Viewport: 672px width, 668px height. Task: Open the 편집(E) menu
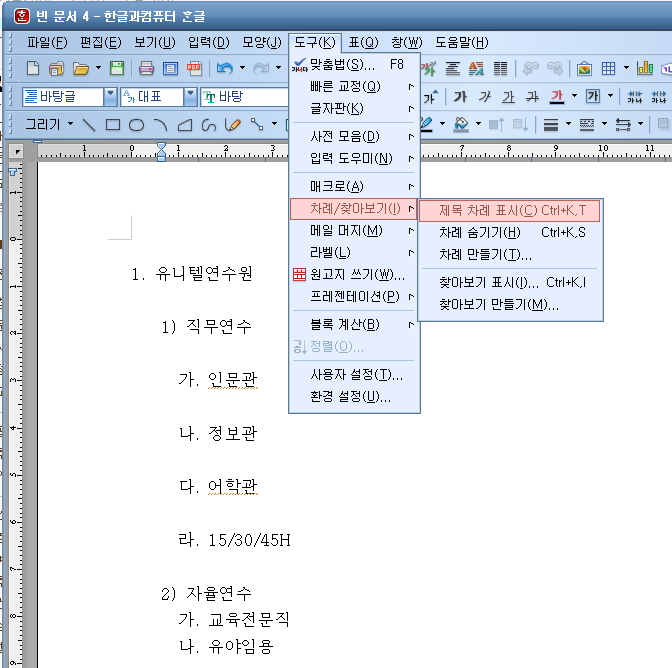[101, 42]
